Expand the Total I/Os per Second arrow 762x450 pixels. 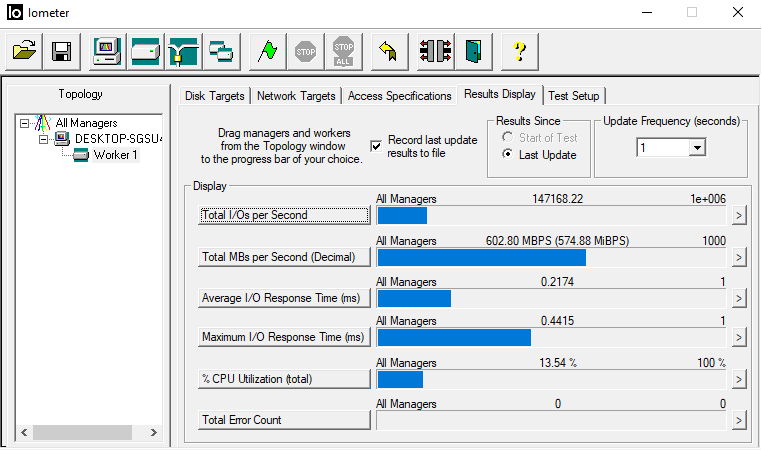[739, 215]
